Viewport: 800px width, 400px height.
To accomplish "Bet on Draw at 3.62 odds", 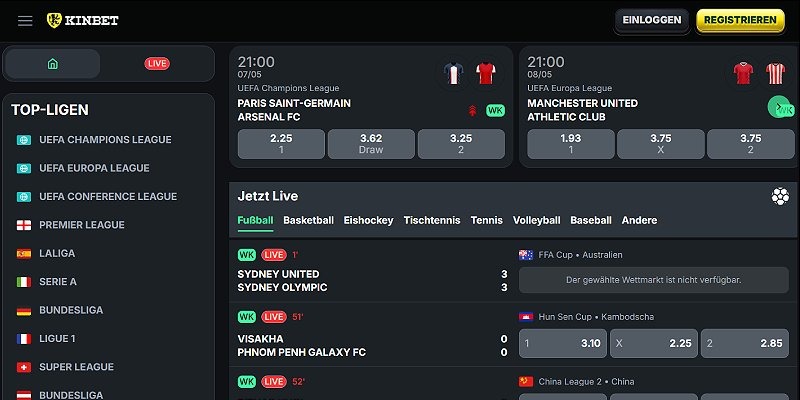I will coord(371,144).
